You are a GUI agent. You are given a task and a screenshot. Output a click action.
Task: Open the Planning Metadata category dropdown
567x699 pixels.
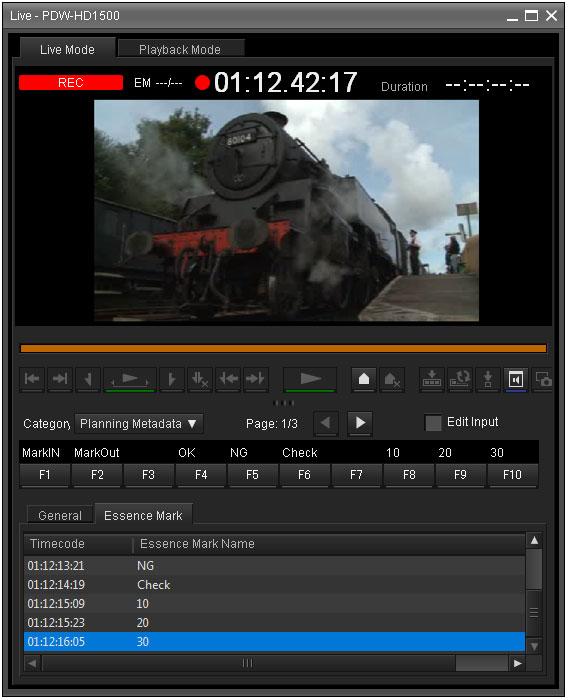139,424
